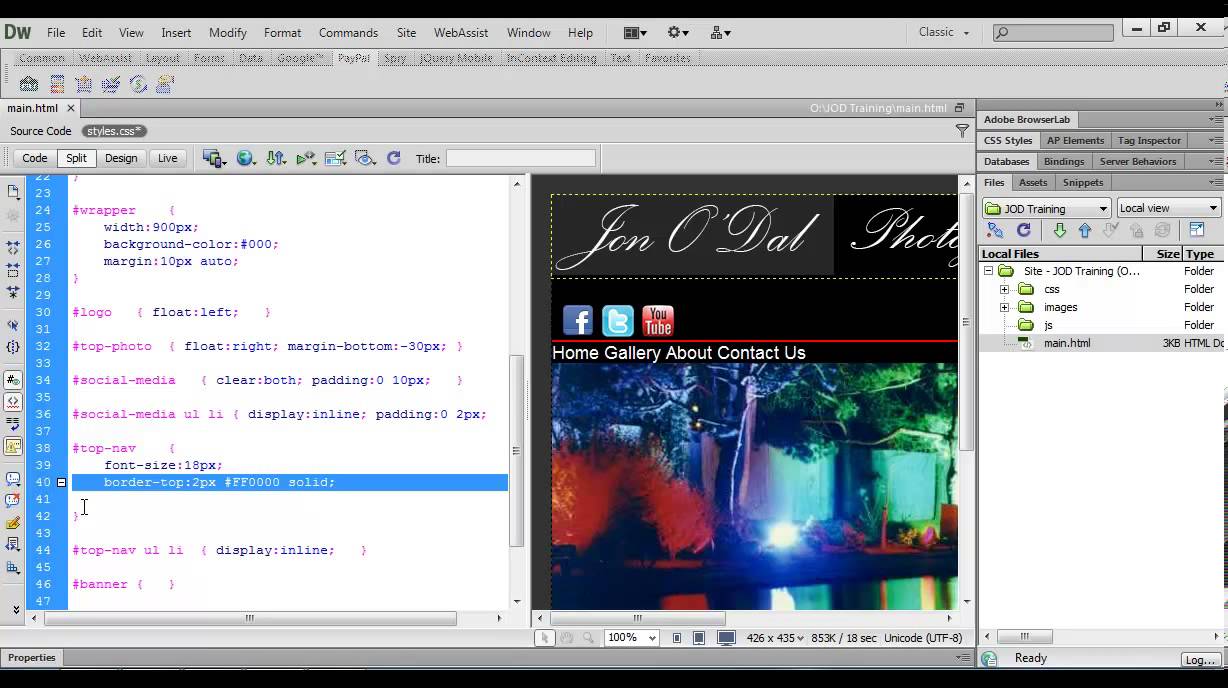The height and width of the screenshot is (688, 1228).
Task: Click the search box in application bar
Action: (x=1053, y=32)
